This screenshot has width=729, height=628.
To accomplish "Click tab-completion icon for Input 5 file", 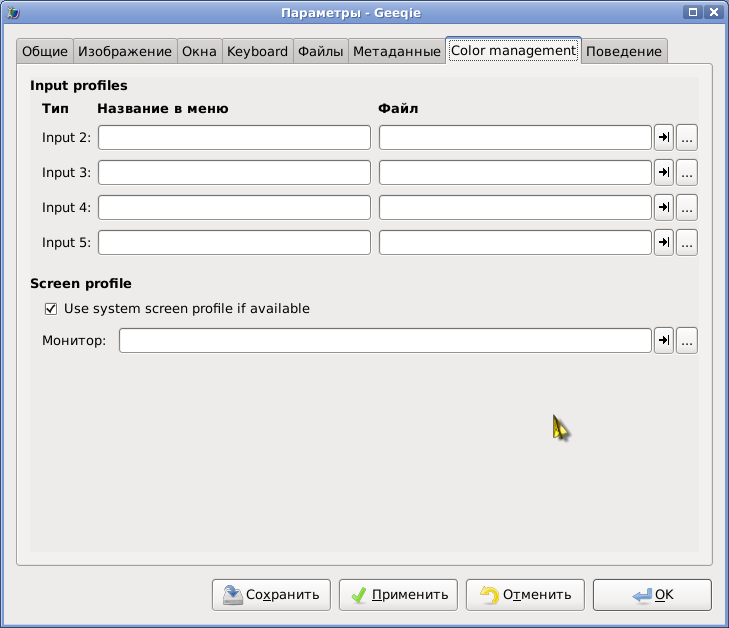I will pyautogui.click(x=664, y=242).
